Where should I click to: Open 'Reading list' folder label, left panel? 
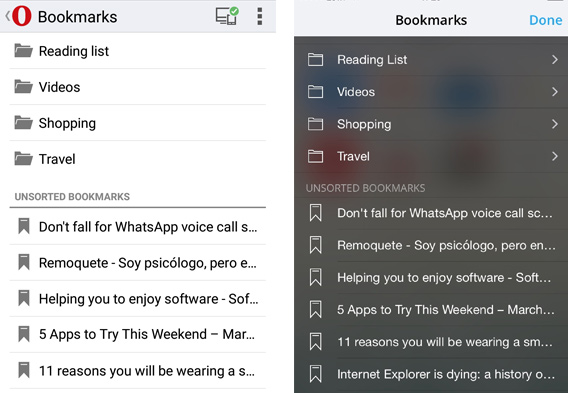click(74, 51)
